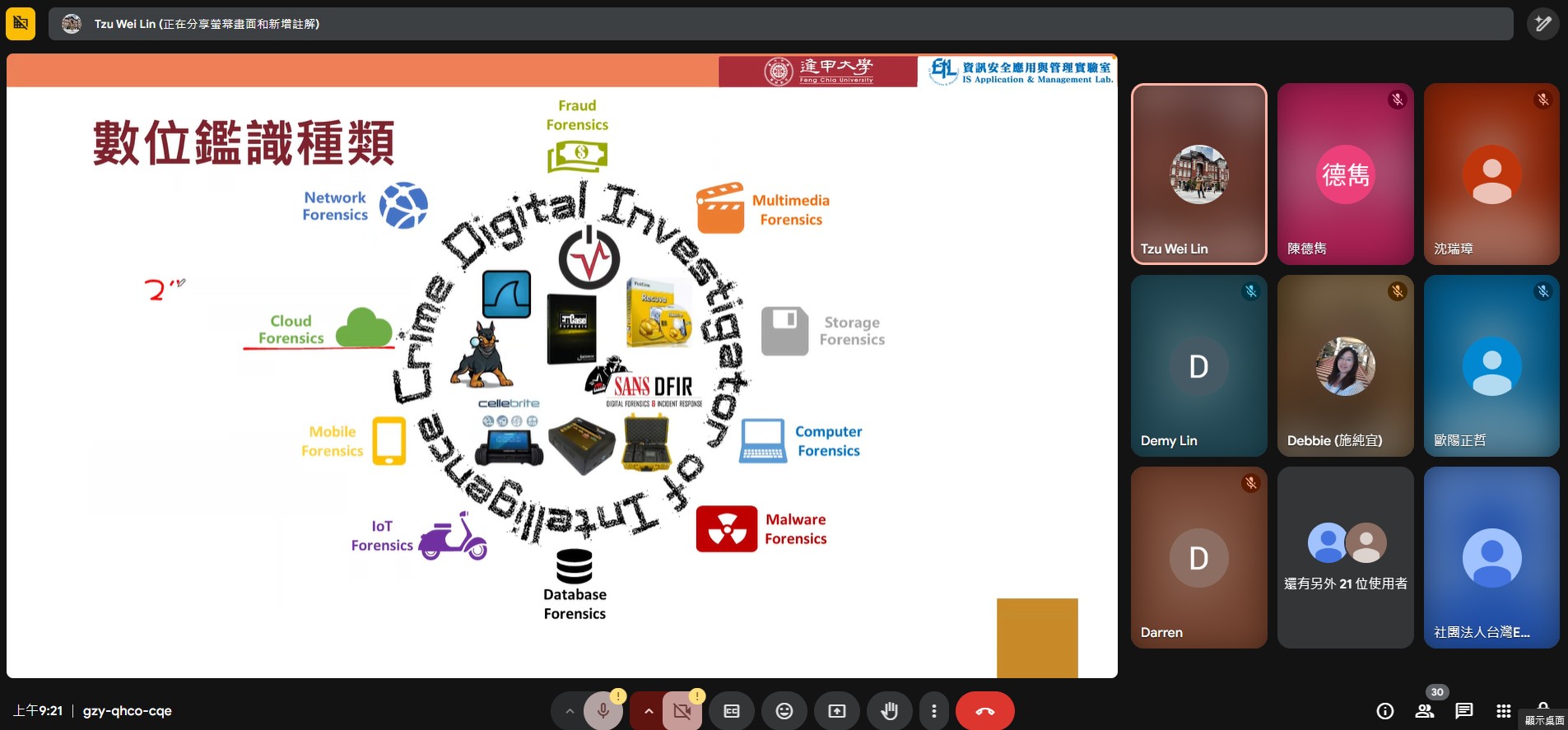Click the present now screen share button
Viewport: 1568px width, 730px height.
point(836,711)
